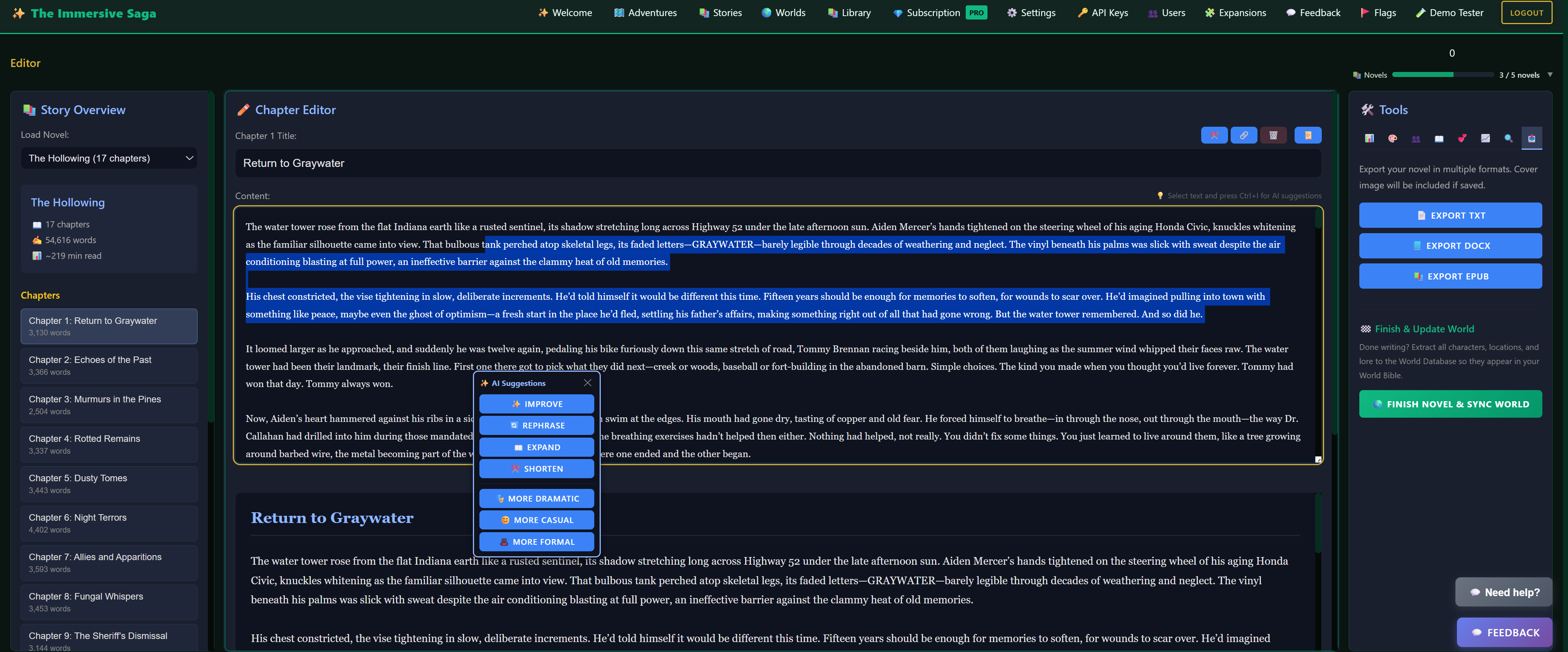Click the scroll icon in Chapter Editor
This screenshot has height=652, width=1568.
1308,135
